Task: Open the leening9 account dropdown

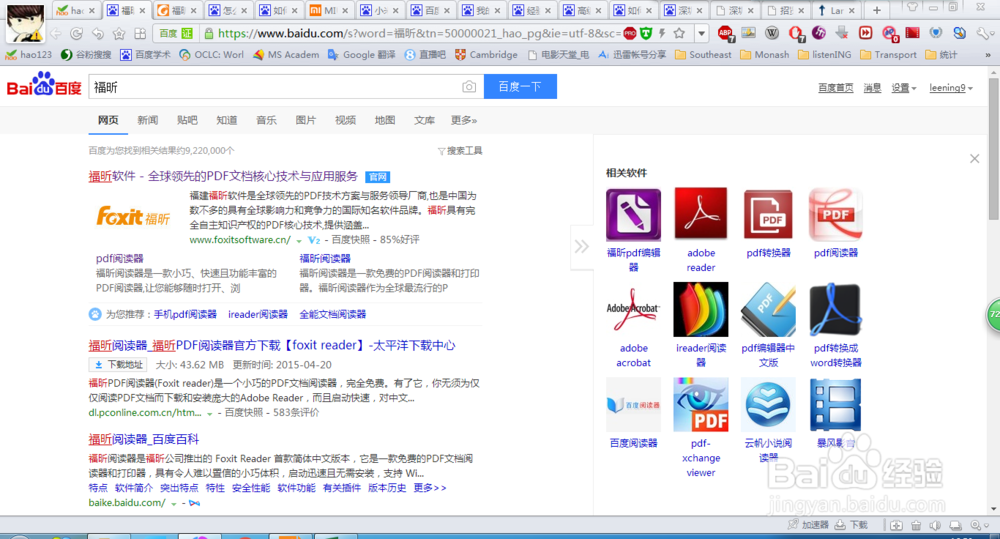Action: [x=951, y=88]
